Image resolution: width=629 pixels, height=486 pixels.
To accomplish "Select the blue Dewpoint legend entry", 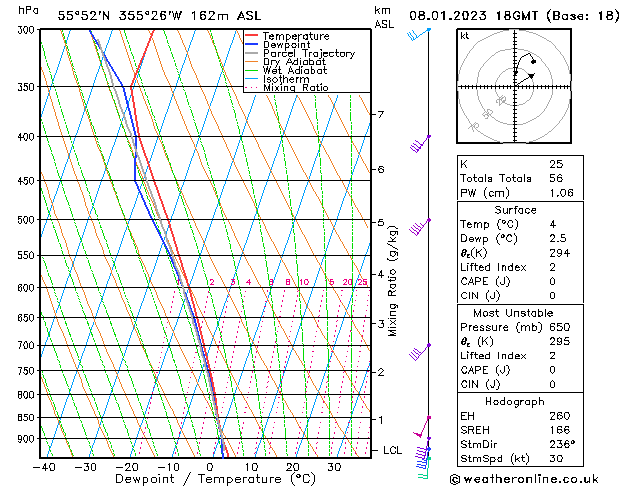I will [278, 45].
